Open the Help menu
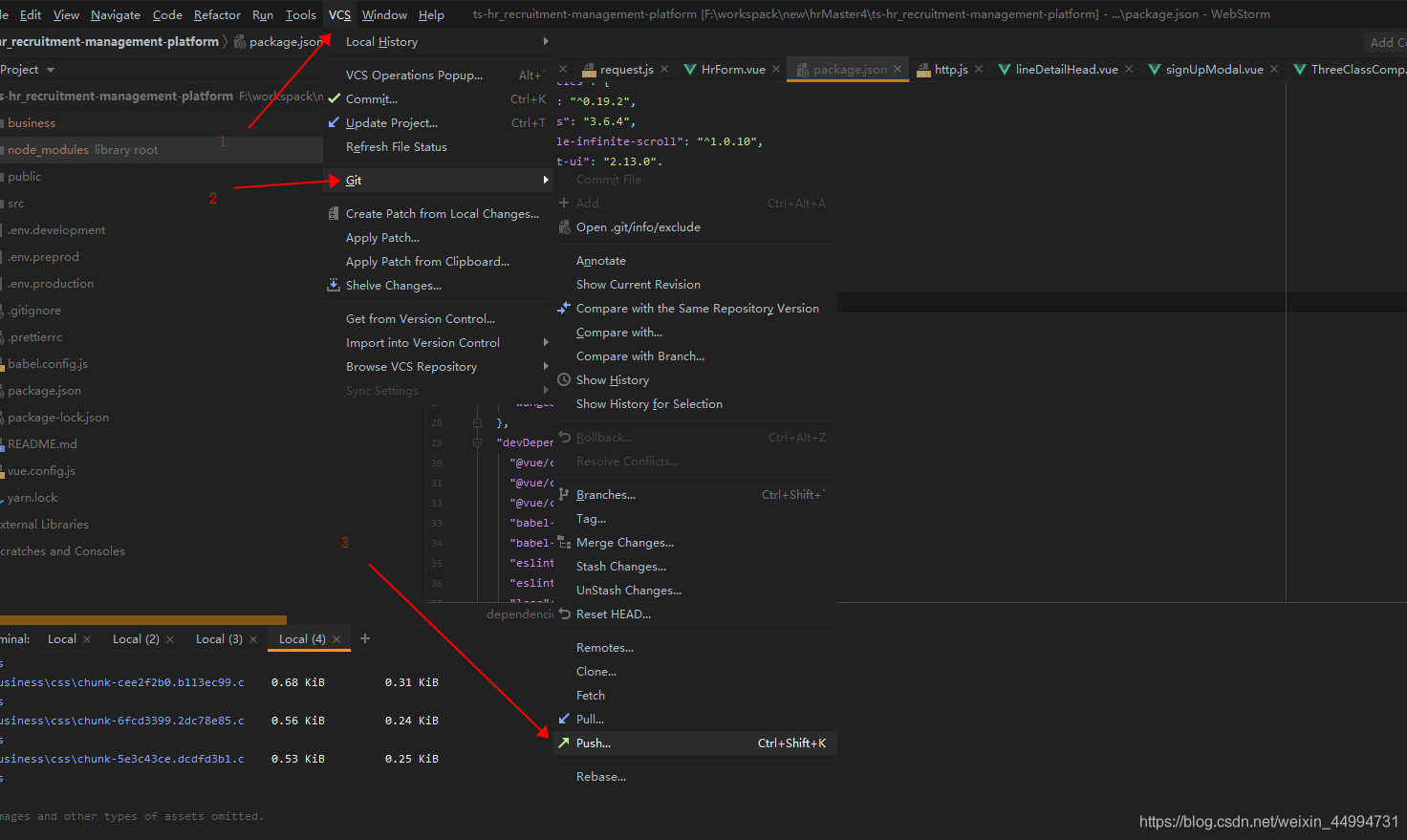 431,14
